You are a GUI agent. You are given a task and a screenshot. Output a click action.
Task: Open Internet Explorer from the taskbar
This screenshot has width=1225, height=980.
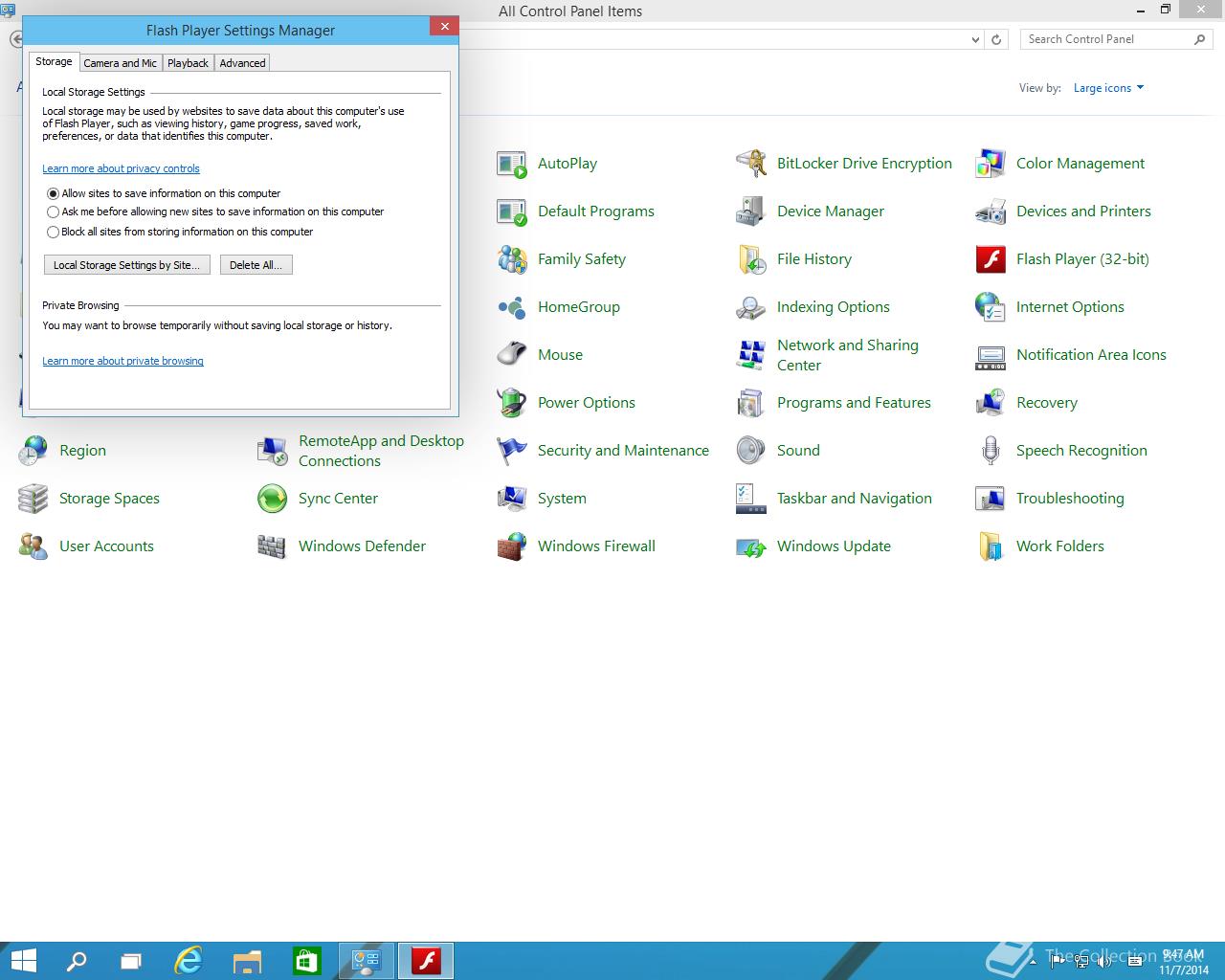(x=189, y=960)
